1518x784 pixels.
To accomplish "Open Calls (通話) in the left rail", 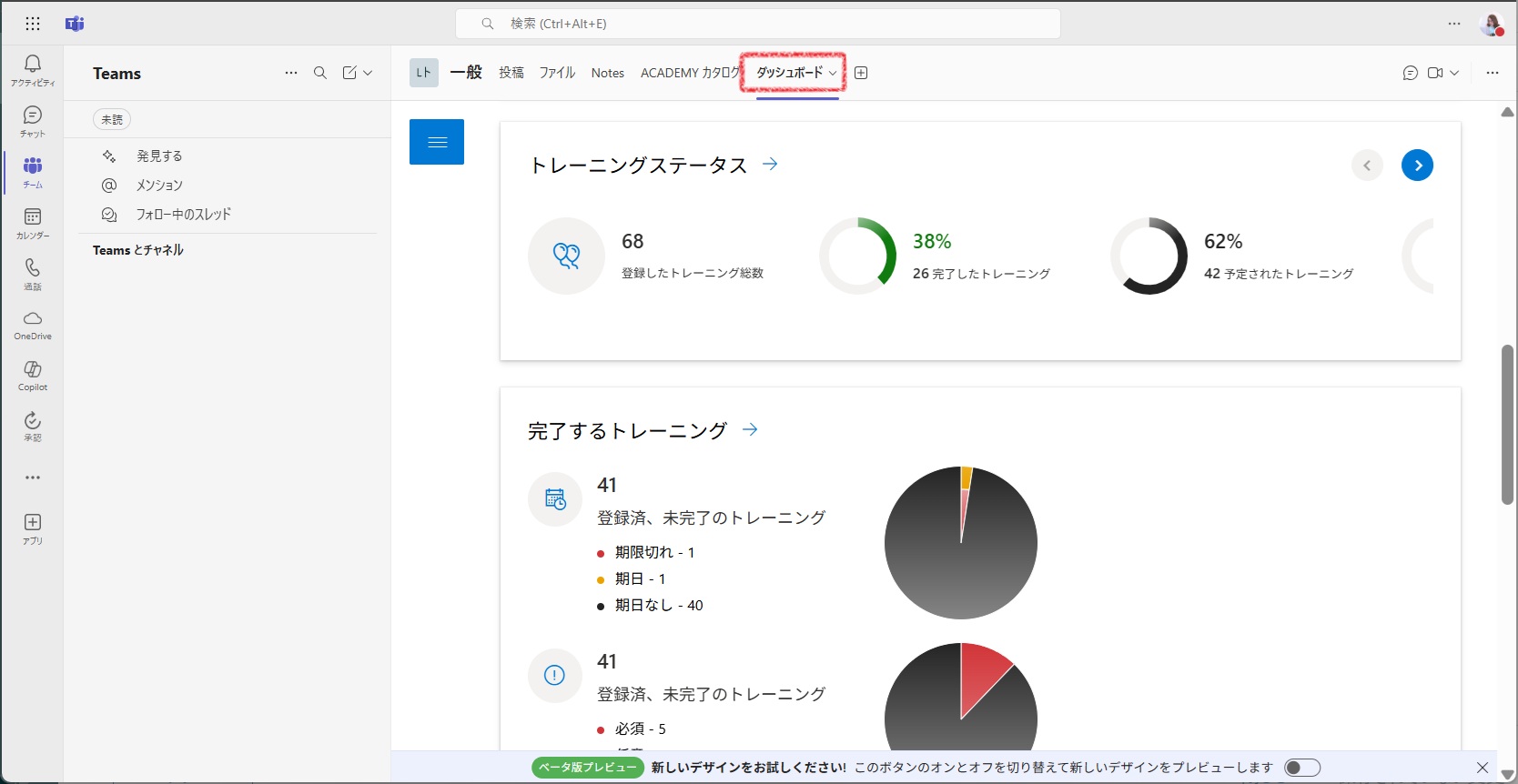I will (33, 274).
